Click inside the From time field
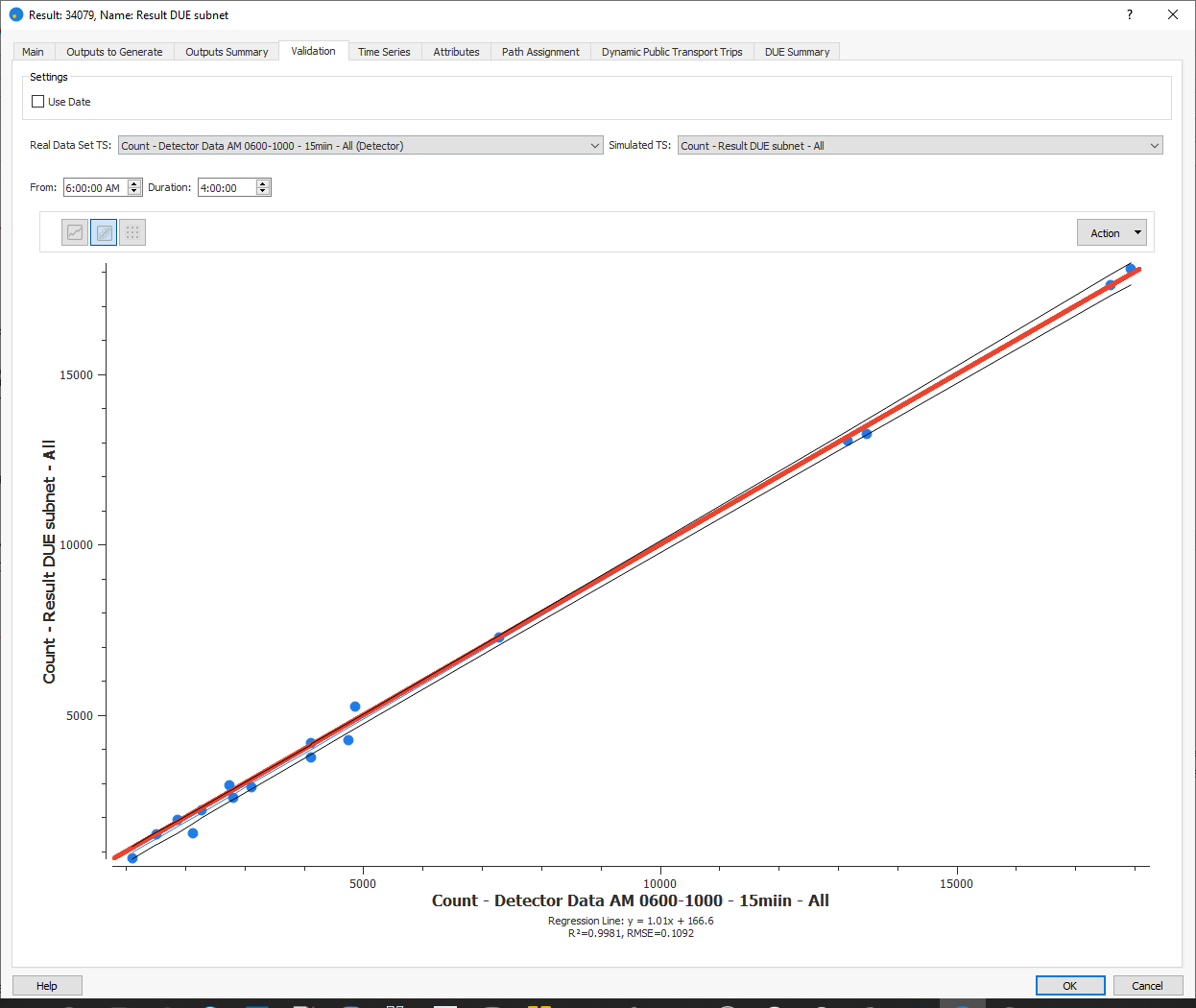 coord(94,188)
